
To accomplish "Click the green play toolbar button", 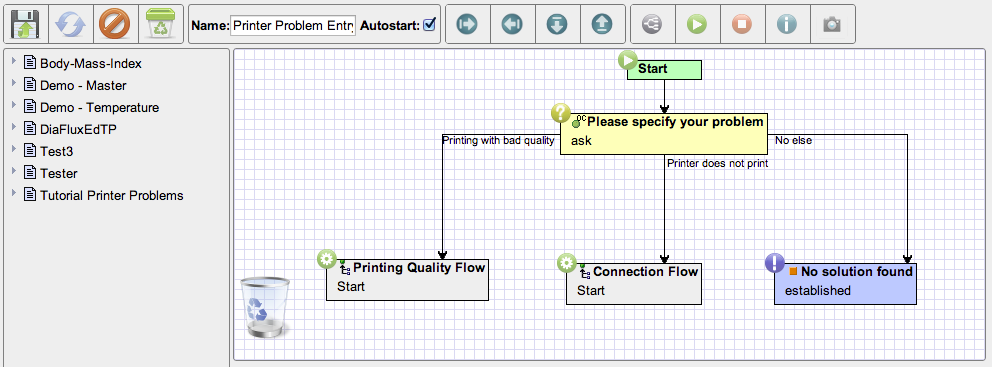I will pos(697,25).
